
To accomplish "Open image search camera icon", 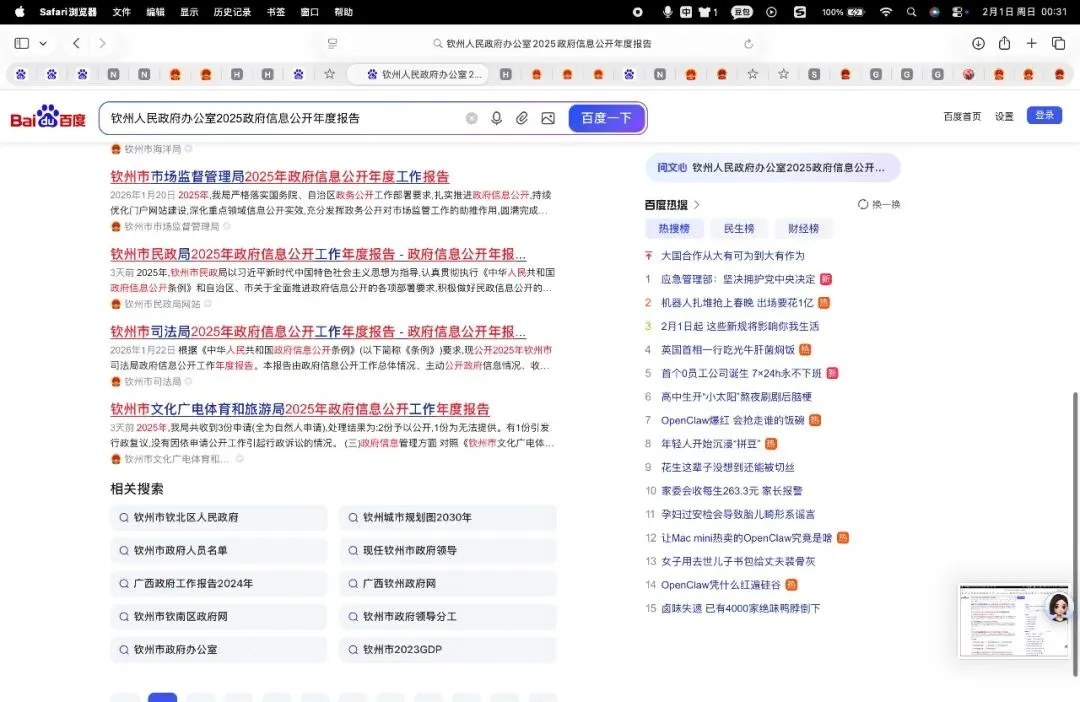I will pyautogui.click(x=548, y=118).
